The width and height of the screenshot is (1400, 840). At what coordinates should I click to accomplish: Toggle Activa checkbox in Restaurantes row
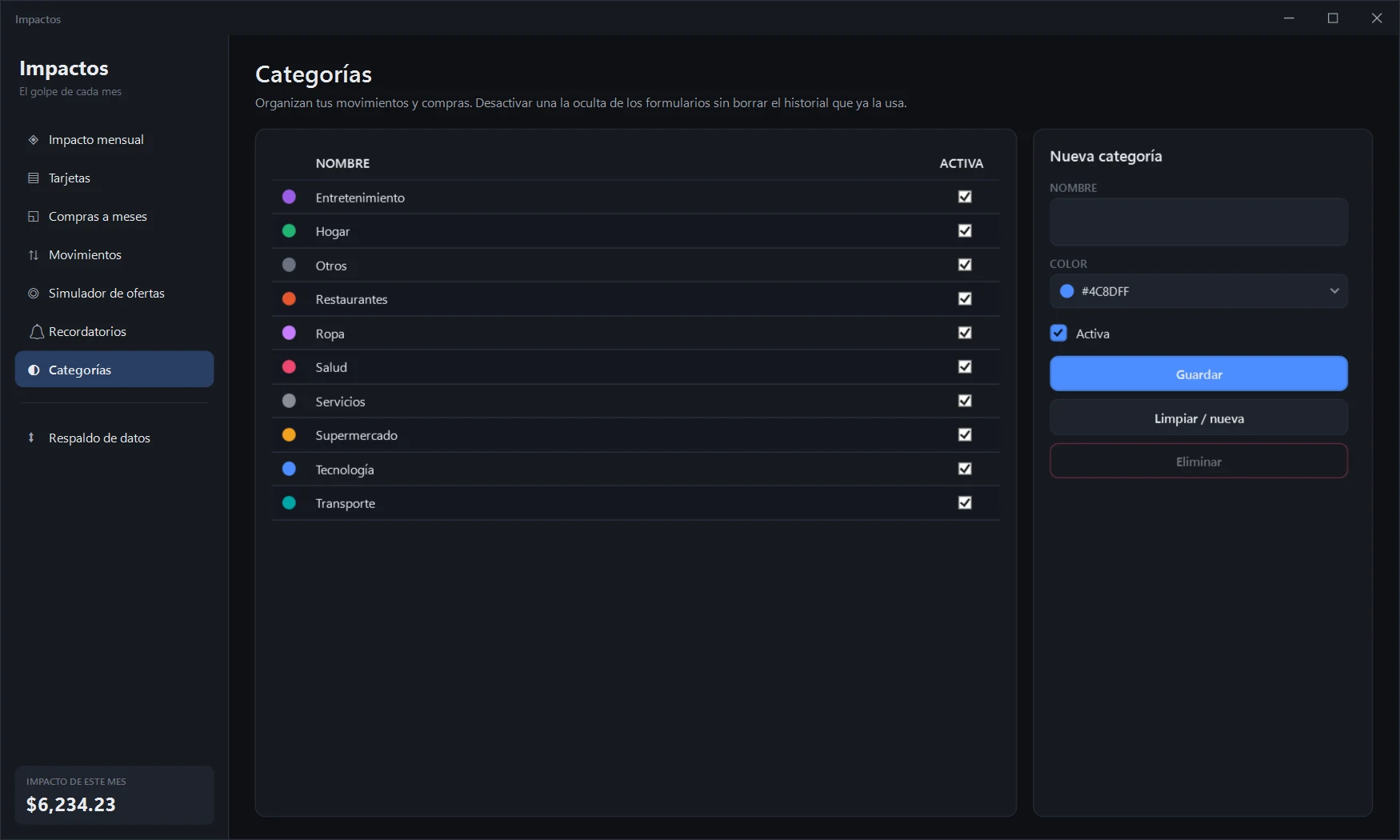click(x=965, y=298)
